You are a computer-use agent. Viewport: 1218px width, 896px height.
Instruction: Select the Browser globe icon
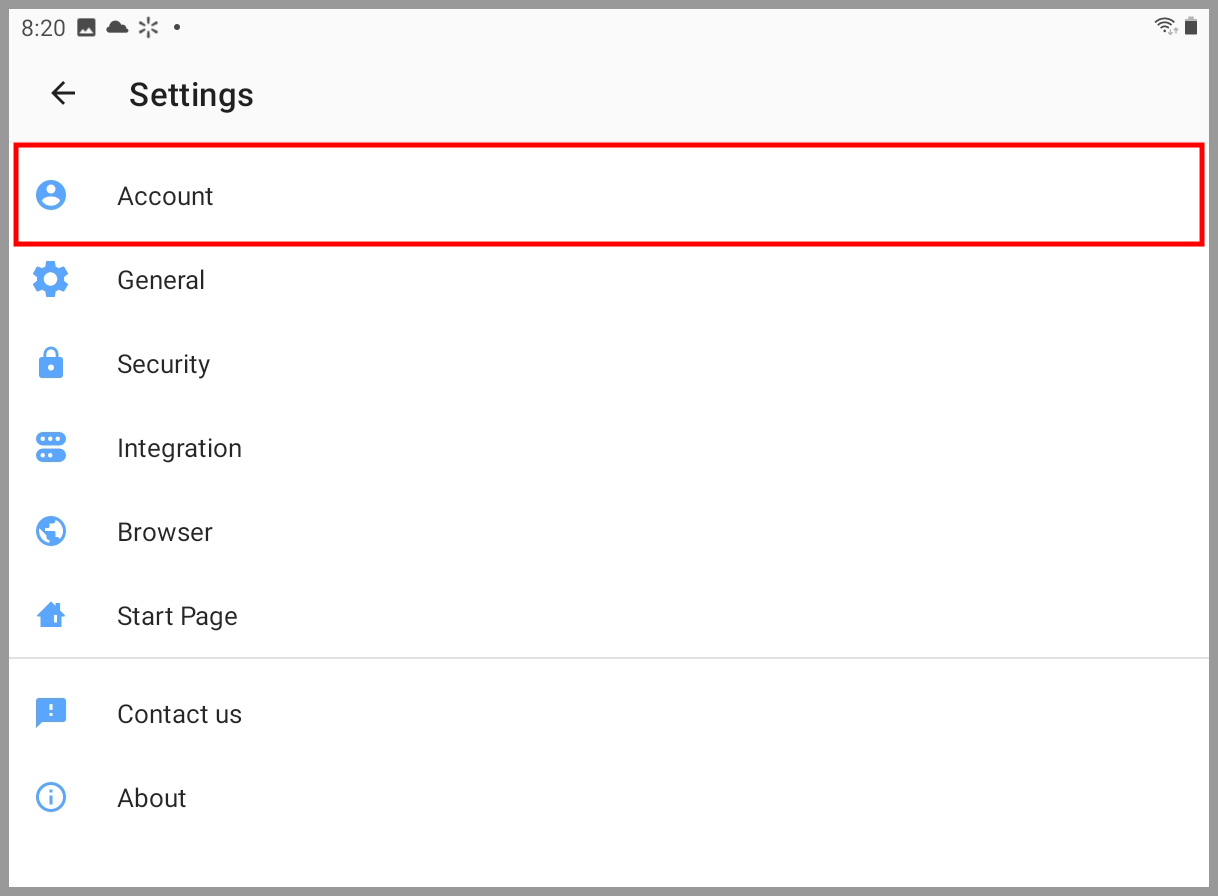(50, 531)
